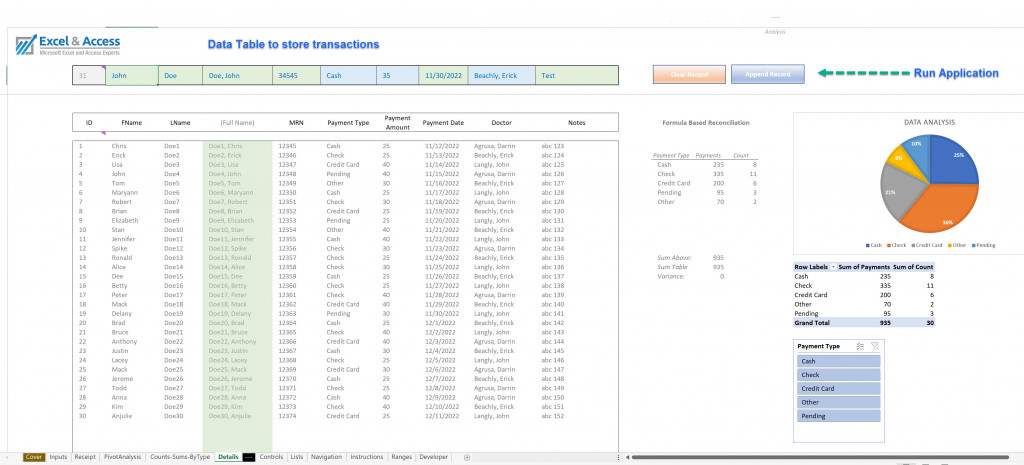Open the Row Labels pivot filter dropdown
The height and width of the screenshot is (465, 1024).
tap(833, 267)
